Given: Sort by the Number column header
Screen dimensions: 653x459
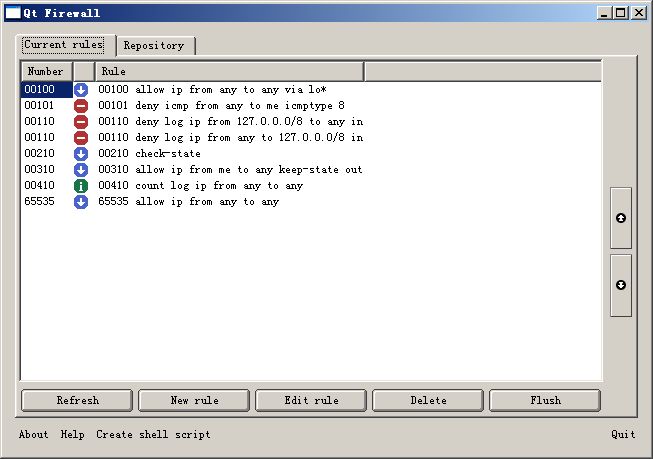Looking at the screenshot, I should (47, 71).
